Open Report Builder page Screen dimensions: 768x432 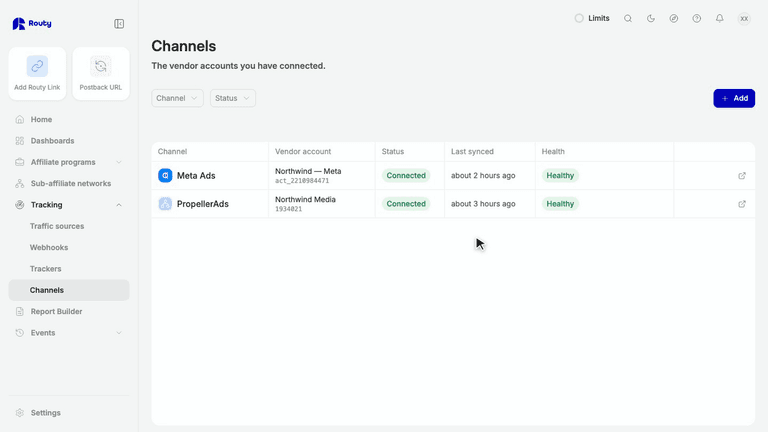[69, 312]
